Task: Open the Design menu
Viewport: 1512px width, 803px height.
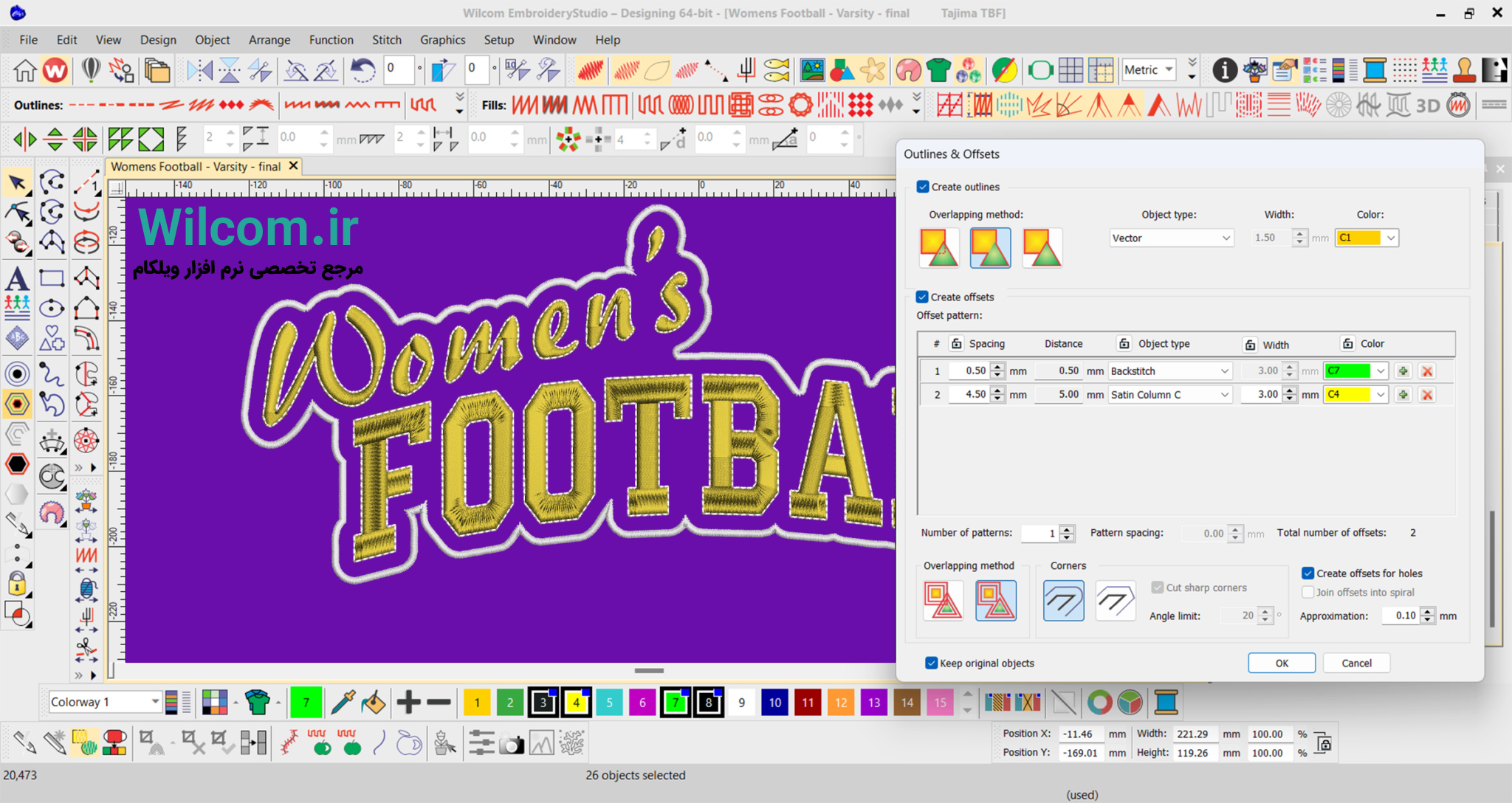Action: (x=158, y=40)
